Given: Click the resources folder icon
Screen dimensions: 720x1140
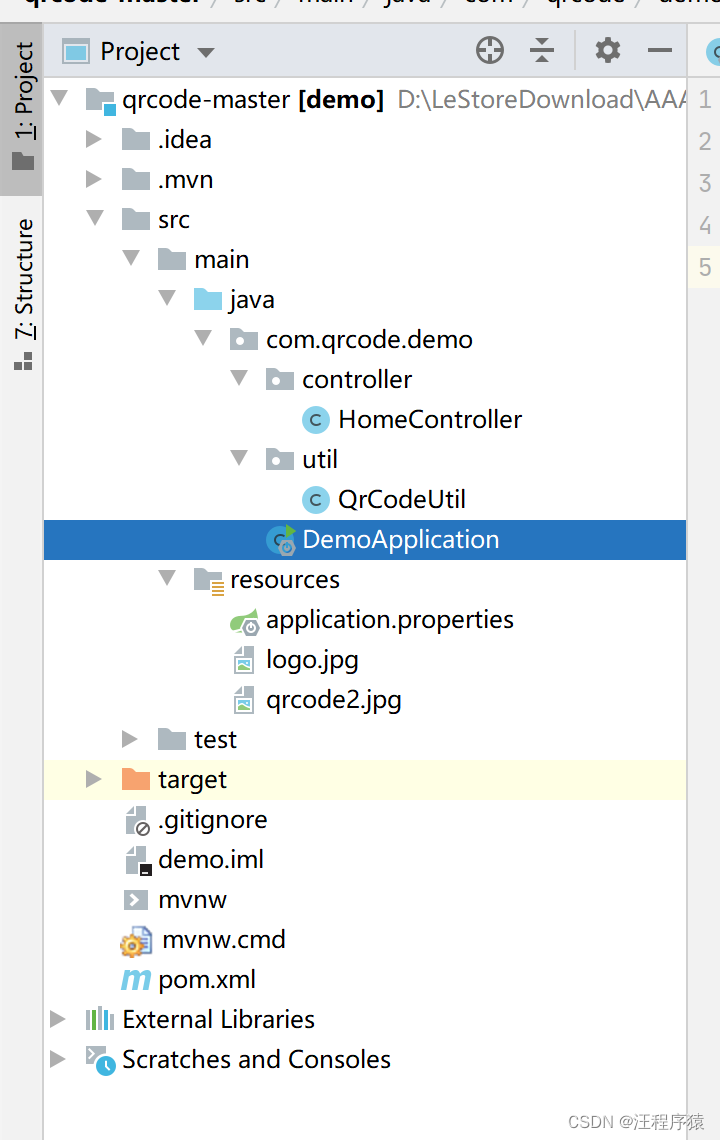Looking at the screenshot, I should [209, 581].
